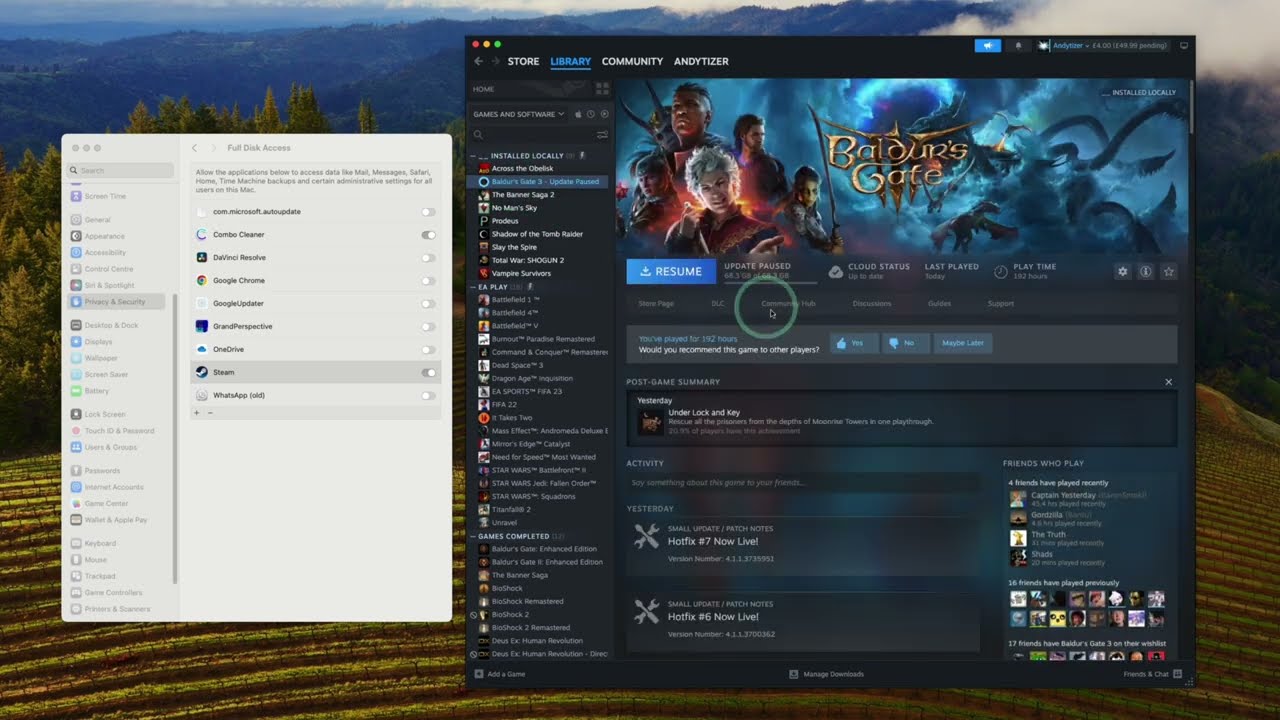This screenshot has height=720, width=1280.
Task: Open the Library tab in Steam
Action: (570, 61)
